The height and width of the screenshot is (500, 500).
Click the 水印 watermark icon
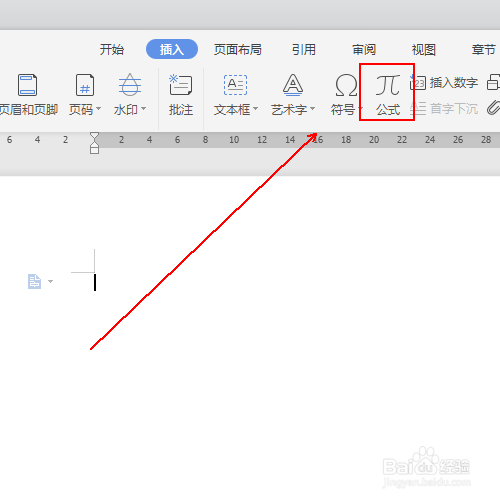(x=130, y=85)
